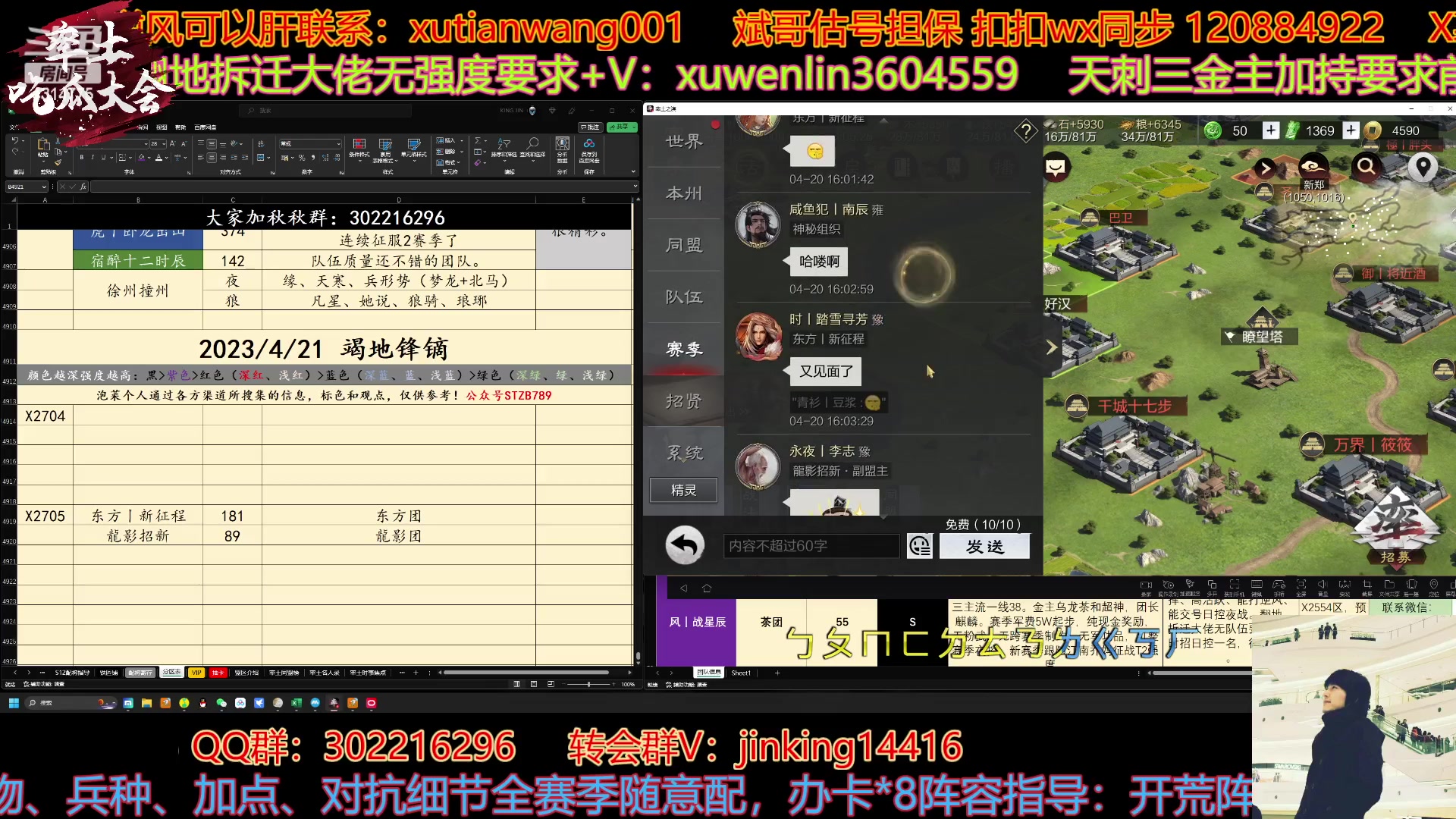
Task: Expand the game side panel arrow
Action: [1051, 347]
